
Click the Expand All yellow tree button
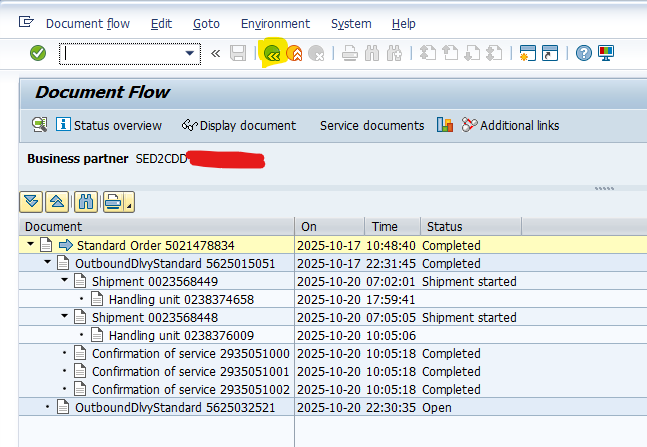[31, 202]
